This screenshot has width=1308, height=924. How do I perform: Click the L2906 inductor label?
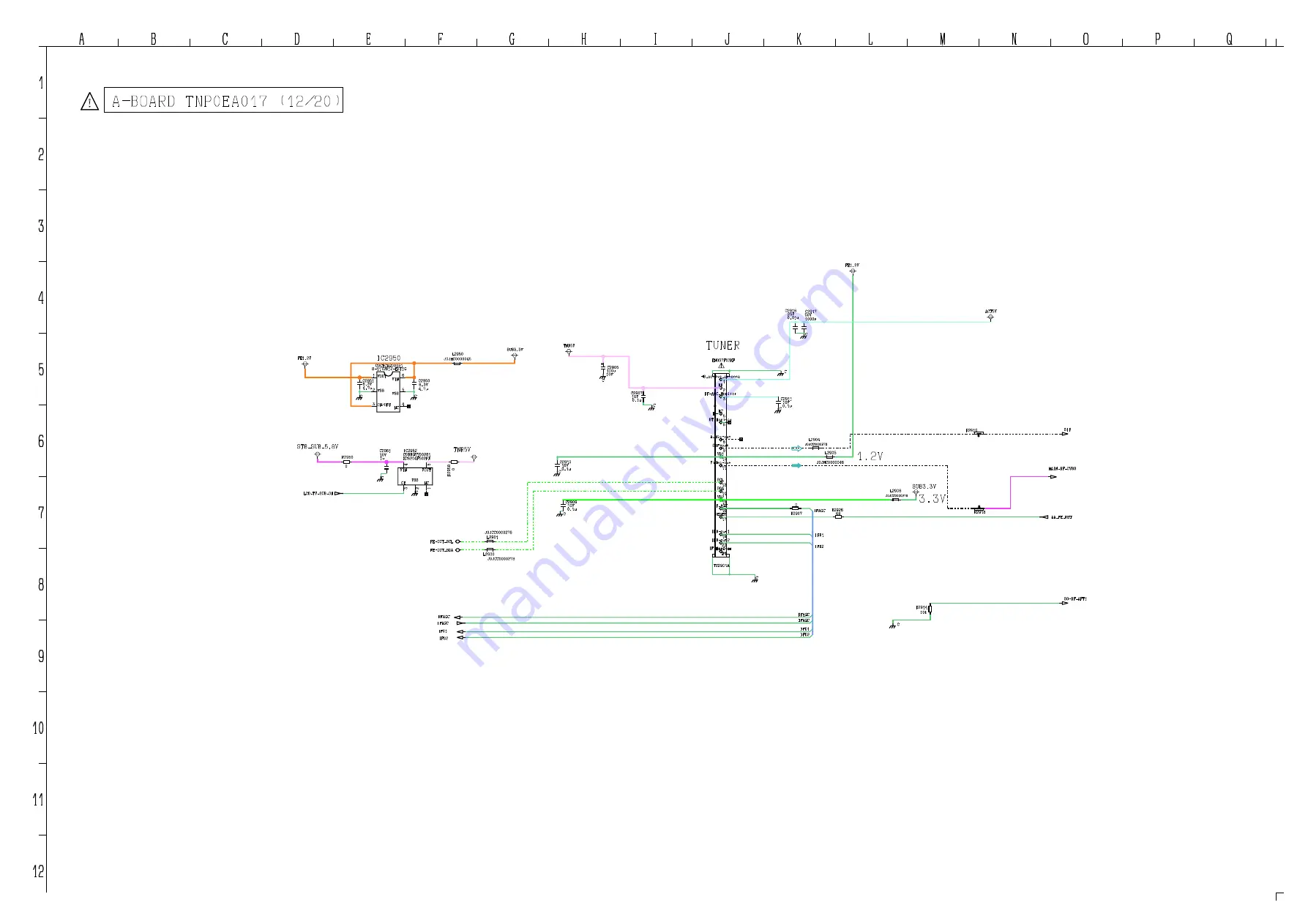tap(895, 491)
